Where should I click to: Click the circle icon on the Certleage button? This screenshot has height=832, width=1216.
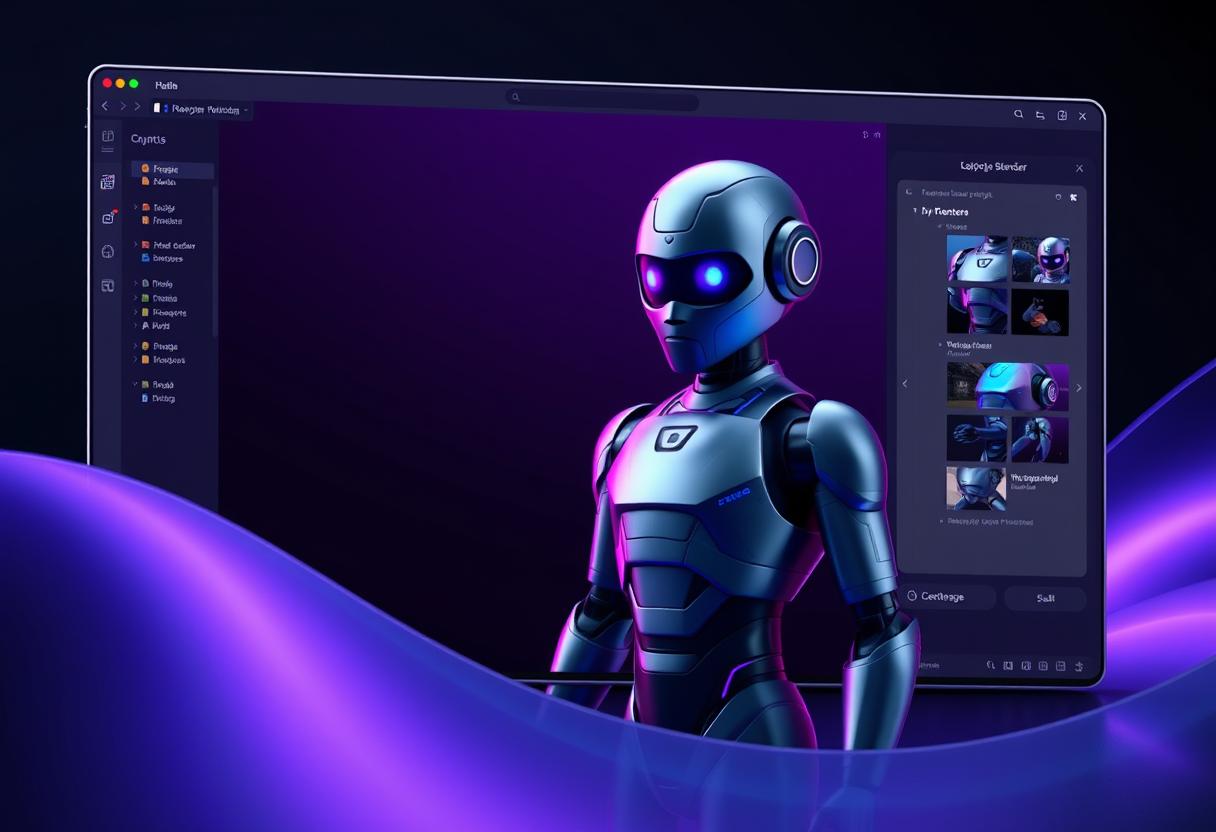tap(911, 596)
